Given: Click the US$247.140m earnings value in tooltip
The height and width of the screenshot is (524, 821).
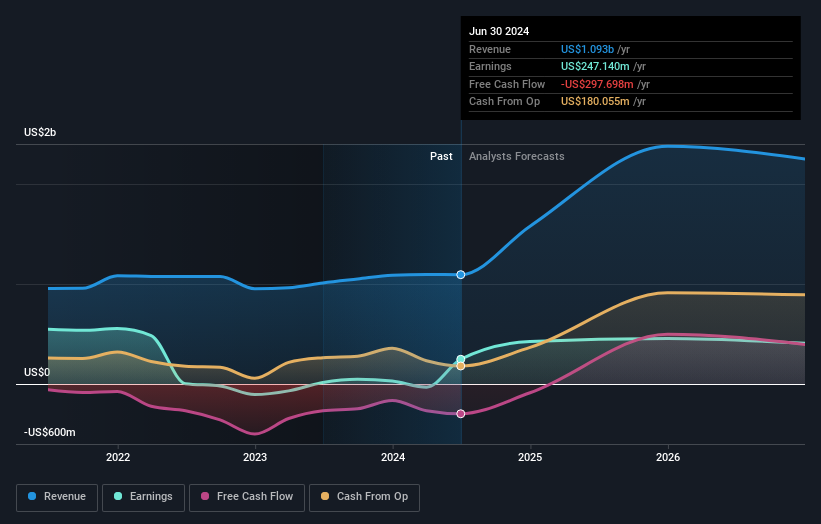Looking at the screenshot, I should point(595,66).
